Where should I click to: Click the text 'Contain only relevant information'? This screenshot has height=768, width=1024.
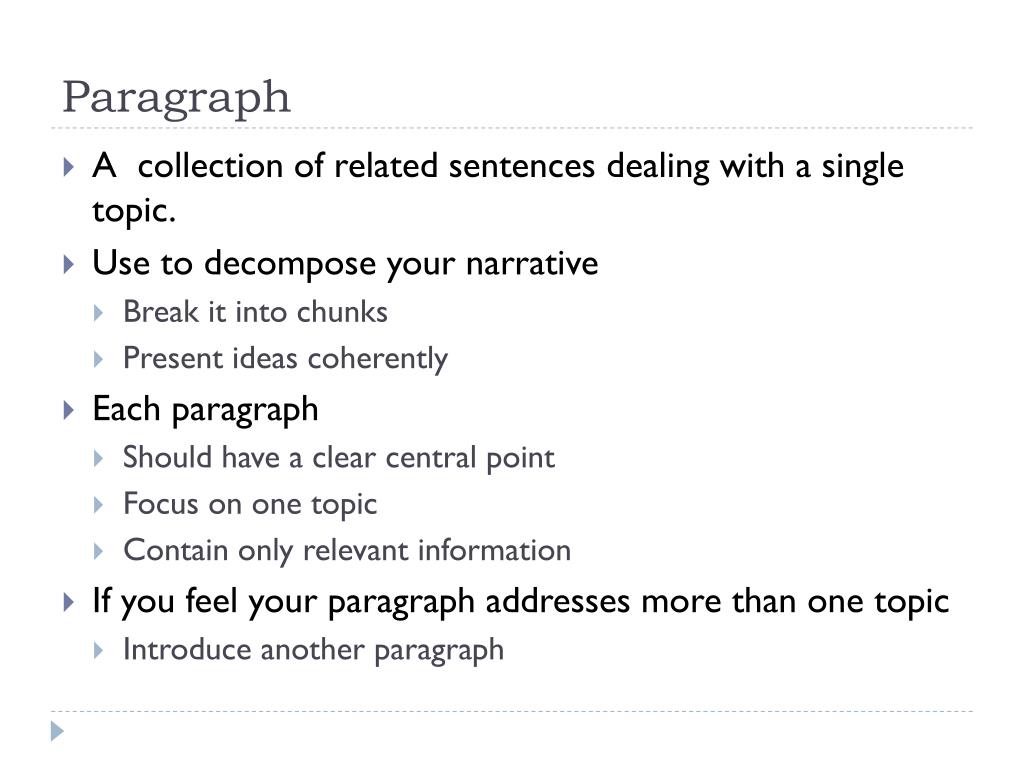point(347,551)
